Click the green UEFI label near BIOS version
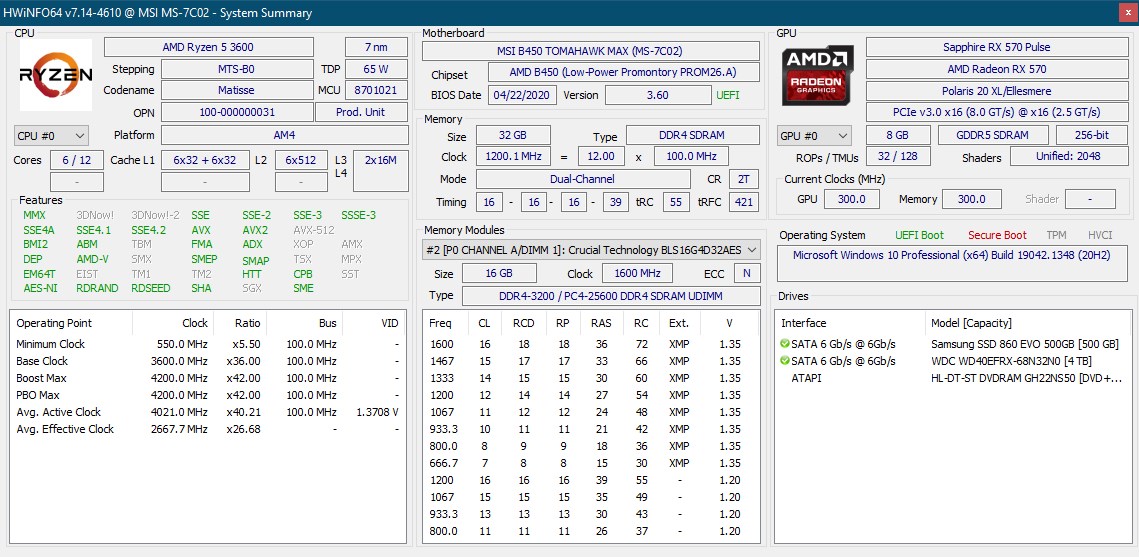 click(x=728, y=95)
